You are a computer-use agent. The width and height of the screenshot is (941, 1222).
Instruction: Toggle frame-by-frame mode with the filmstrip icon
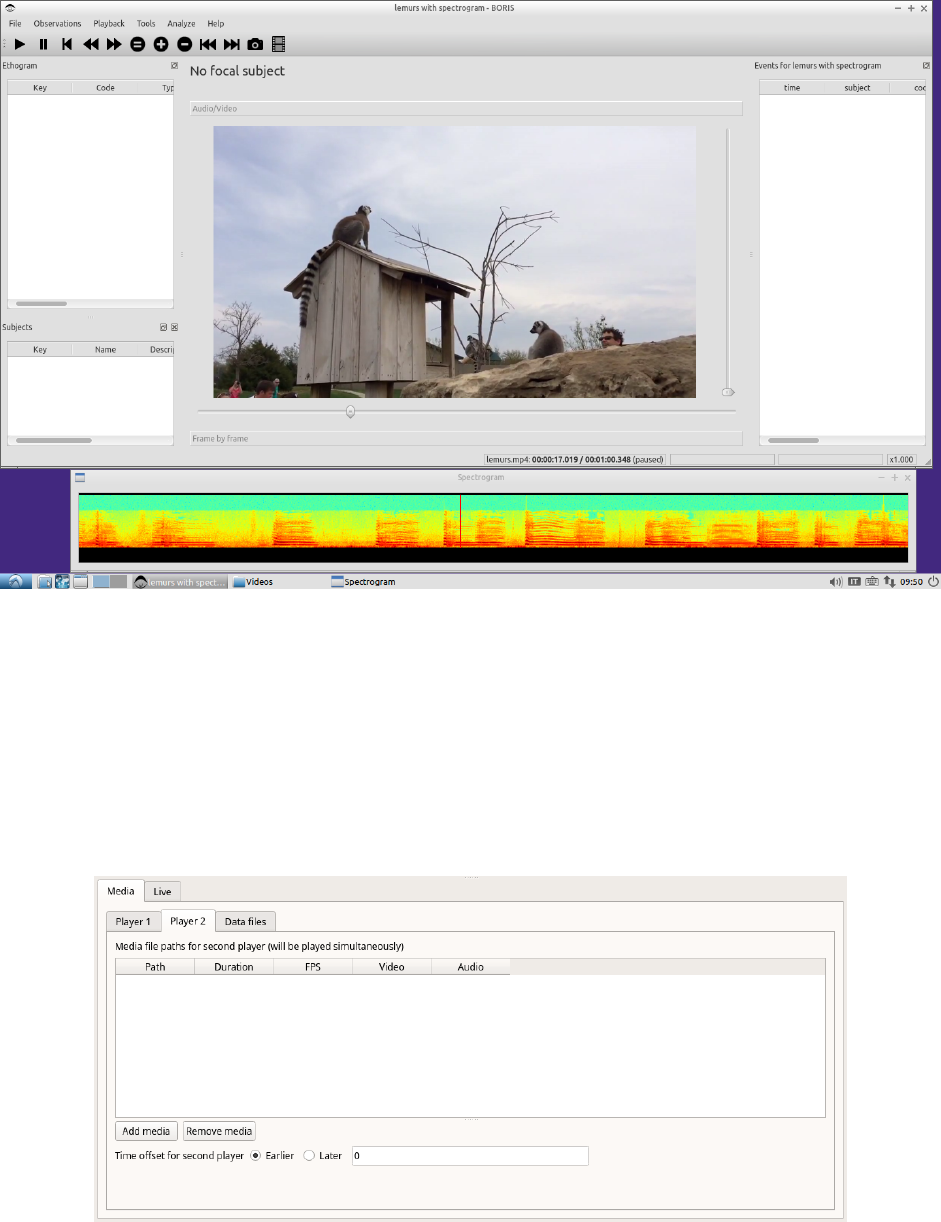click(278, 44)
